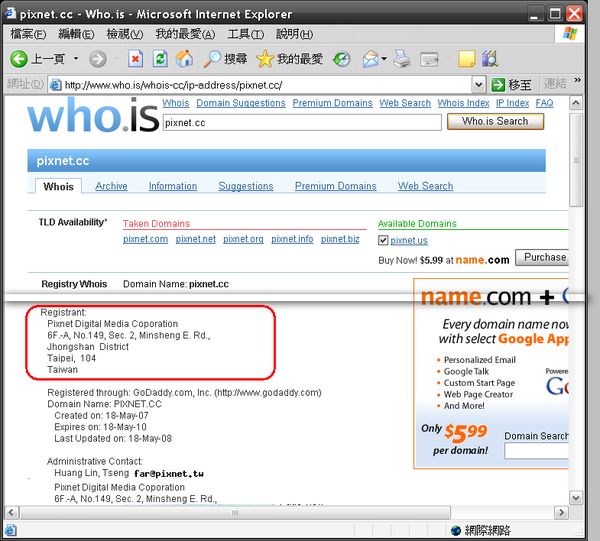Screen dimensions: 600x541
Task: Open the 我的最愛(A) menu
Action: point(185,34)
